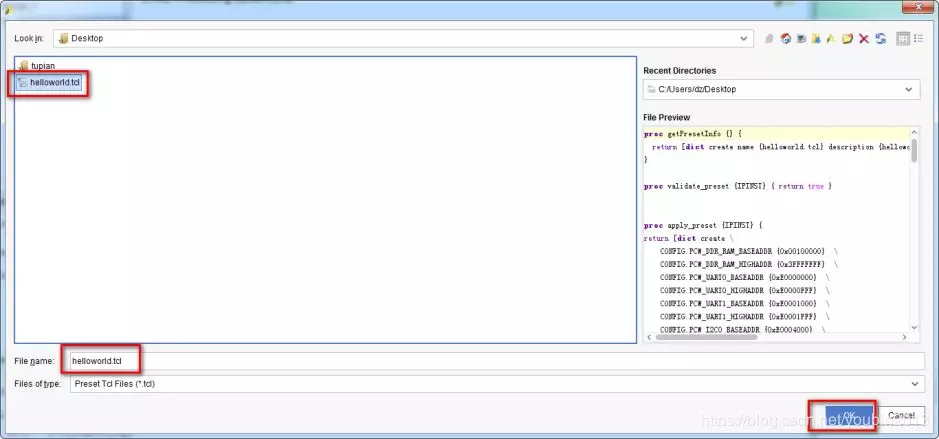The width and height of the screenshot is (939, 439).
Task: Jump to the home directory icon
Action: click(786, 38)
